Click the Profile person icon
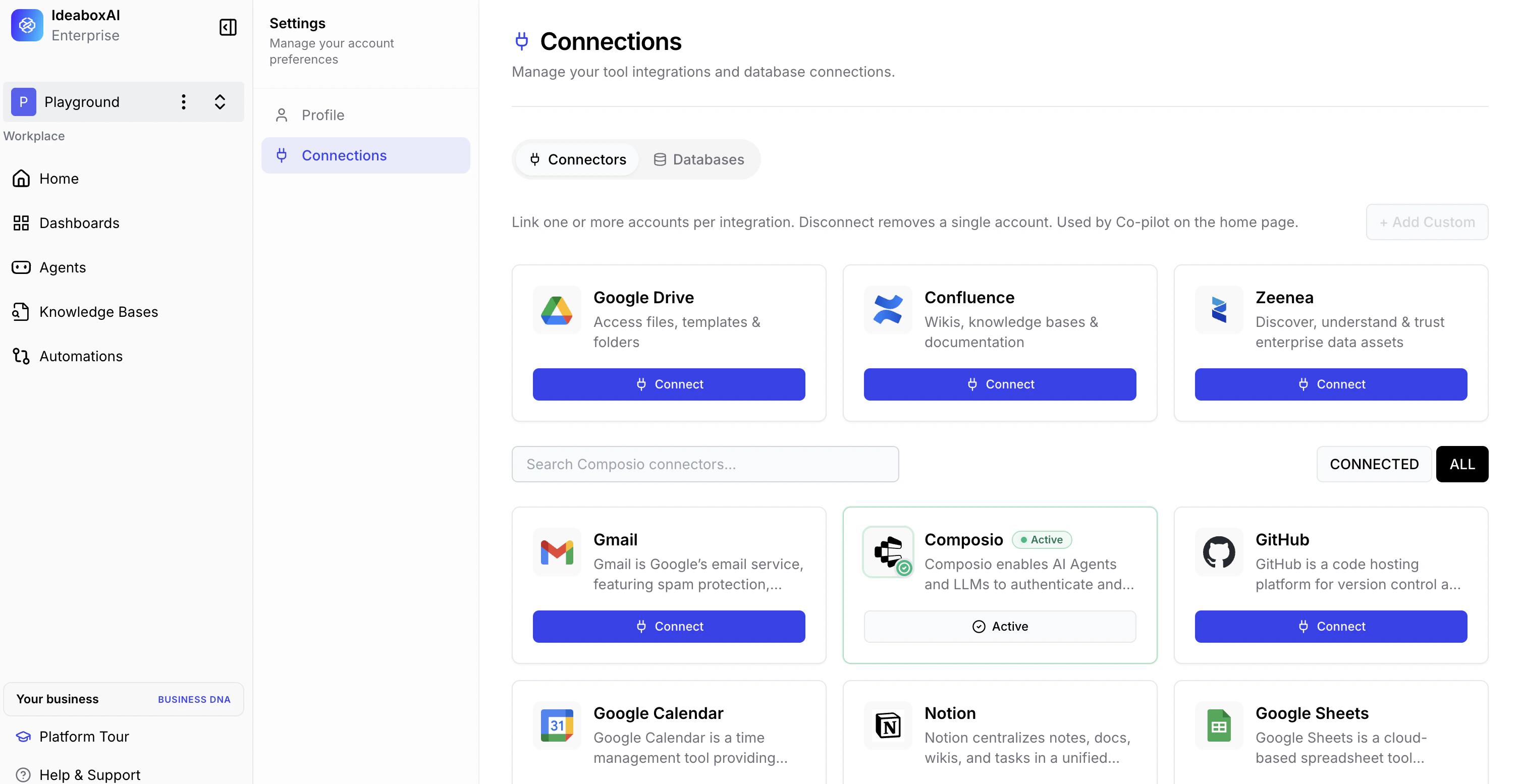 (x=282, y=115)
